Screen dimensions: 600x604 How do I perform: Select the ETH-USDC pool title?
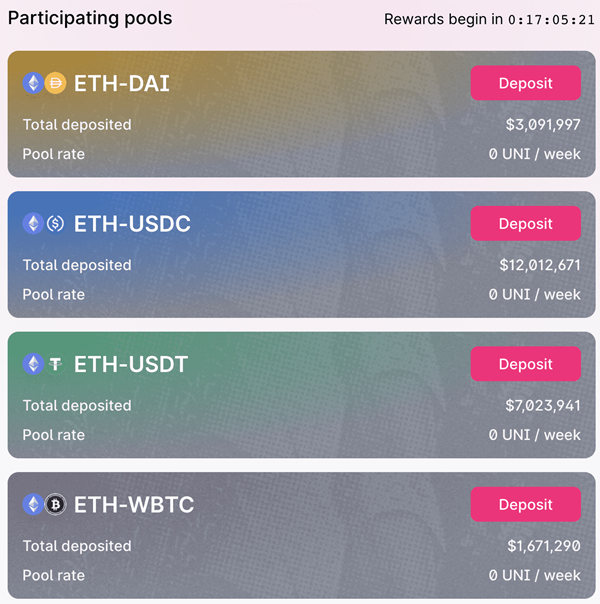point(132,224)
